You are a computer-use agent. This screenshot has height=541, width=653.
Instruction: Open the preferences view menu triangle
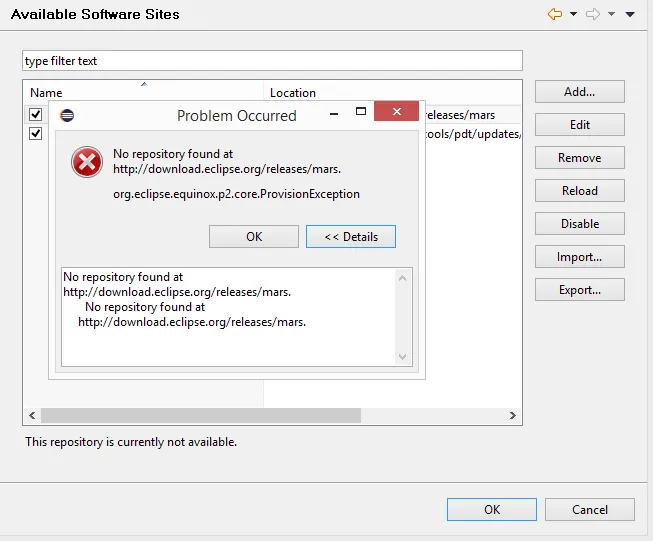630,15
